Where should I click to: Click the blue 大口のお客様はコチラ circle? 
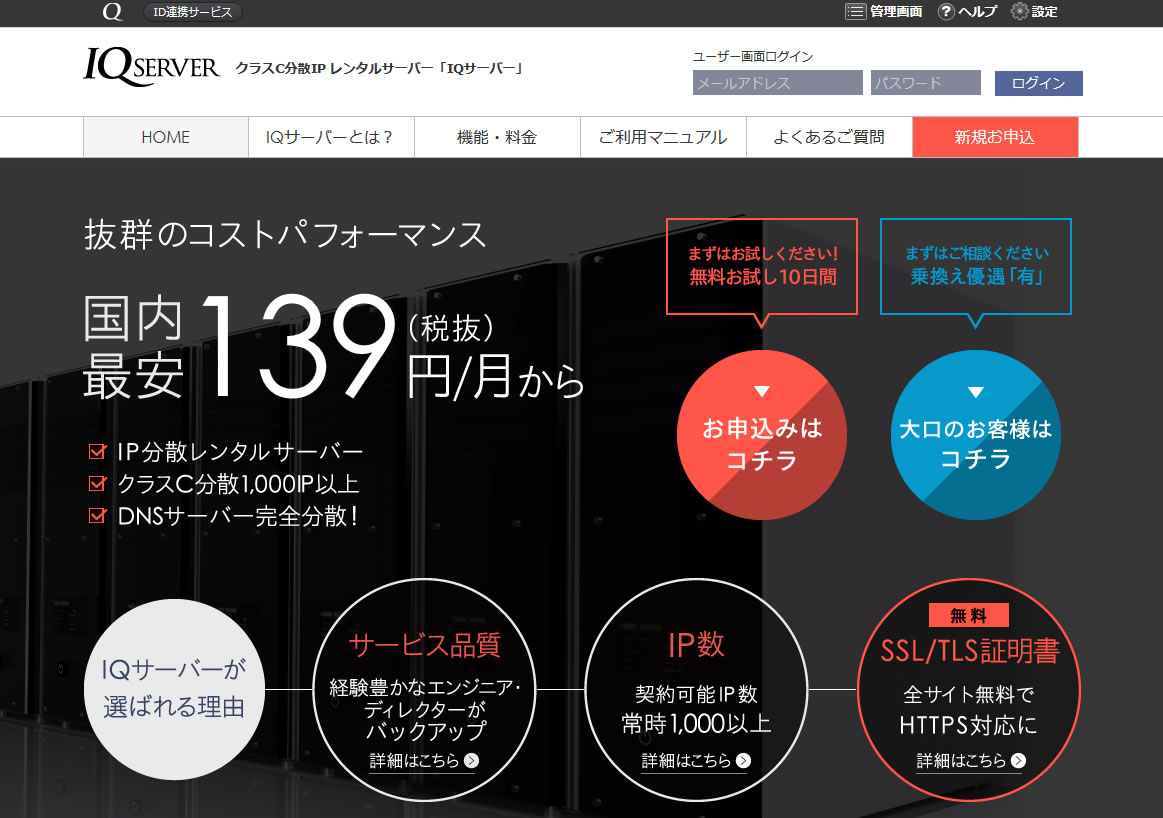pyautogui.click(x=975, y=435)
